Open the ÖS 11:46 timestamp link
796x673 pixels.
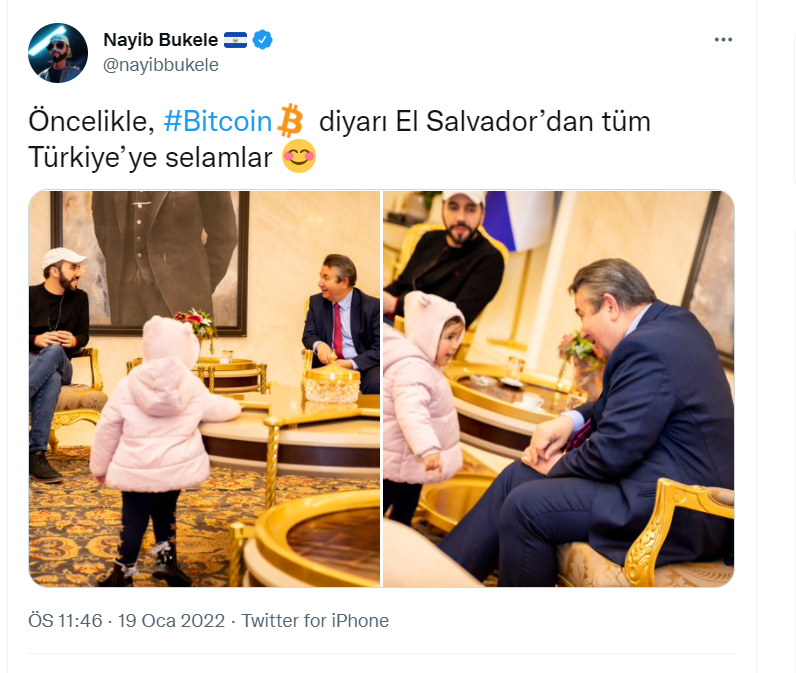(65, 621)
